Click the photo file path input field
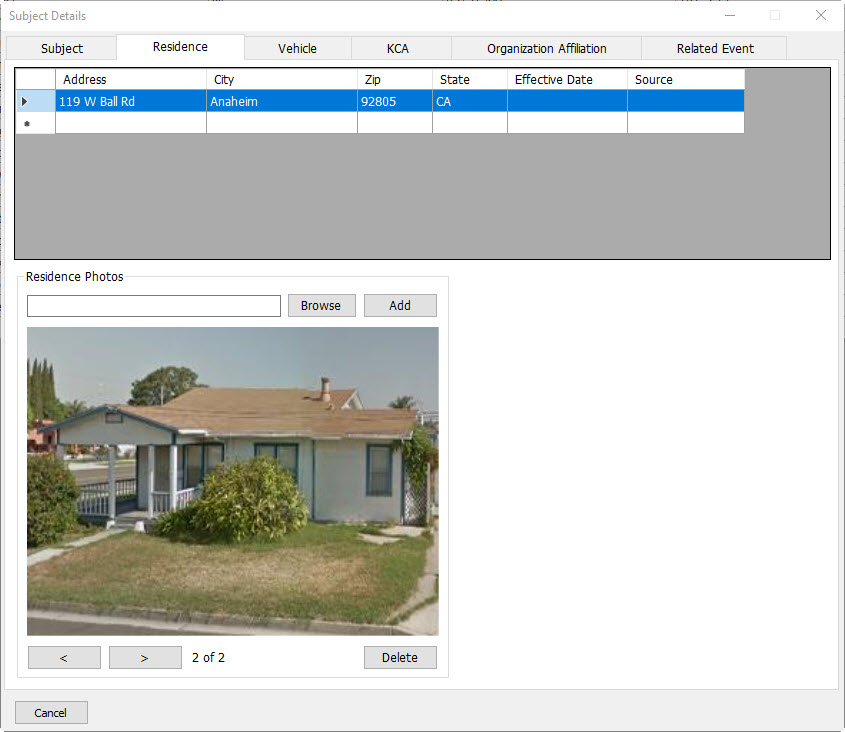Screen dimensions: 845x732 (154, 306)
